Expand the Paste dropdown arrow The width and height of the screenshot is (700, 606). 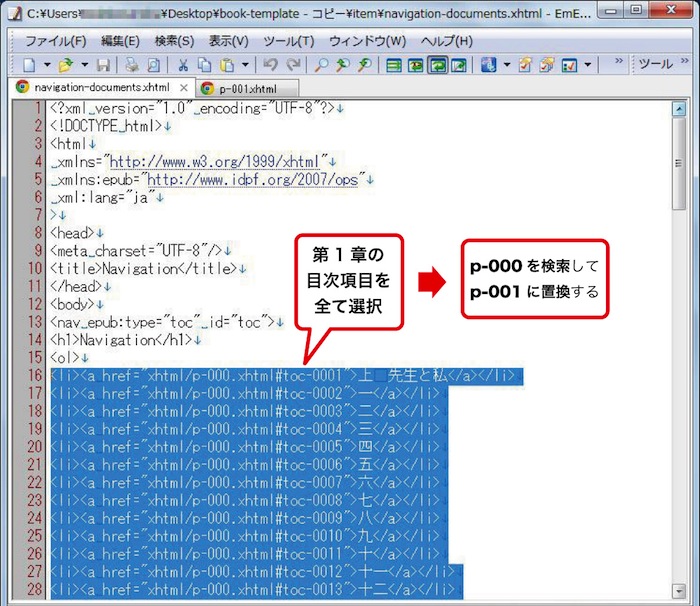pyautogui.click(x=245, y=65)
